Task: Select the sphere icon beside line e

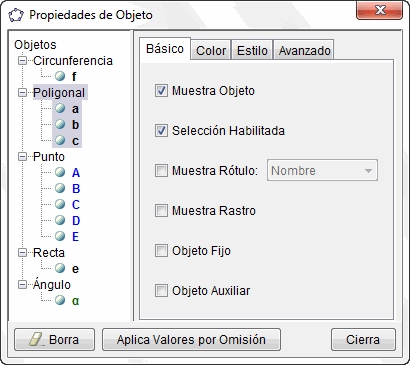Action: [60, 268]
